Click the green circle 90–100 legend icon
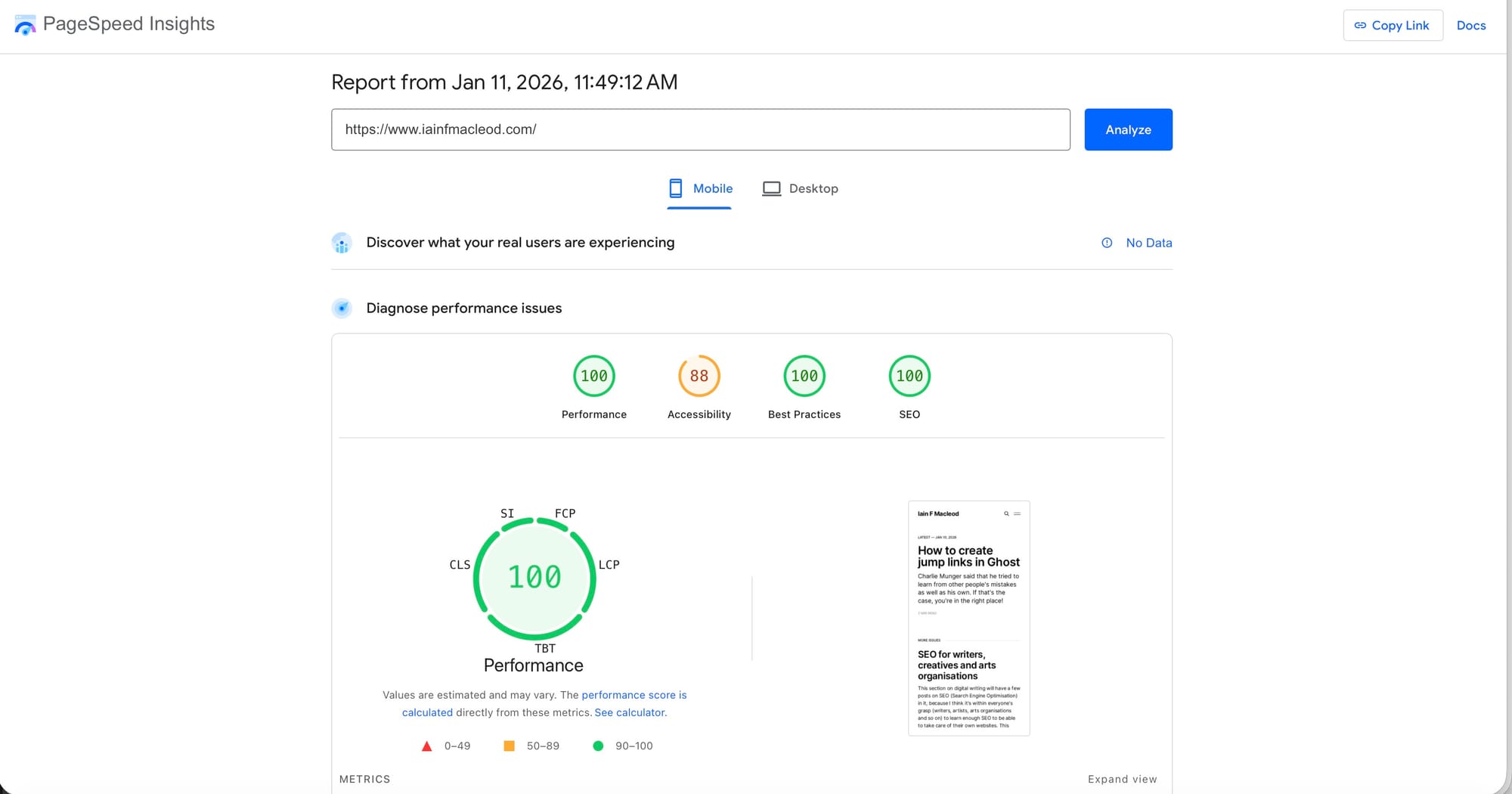 coord(599,746)
